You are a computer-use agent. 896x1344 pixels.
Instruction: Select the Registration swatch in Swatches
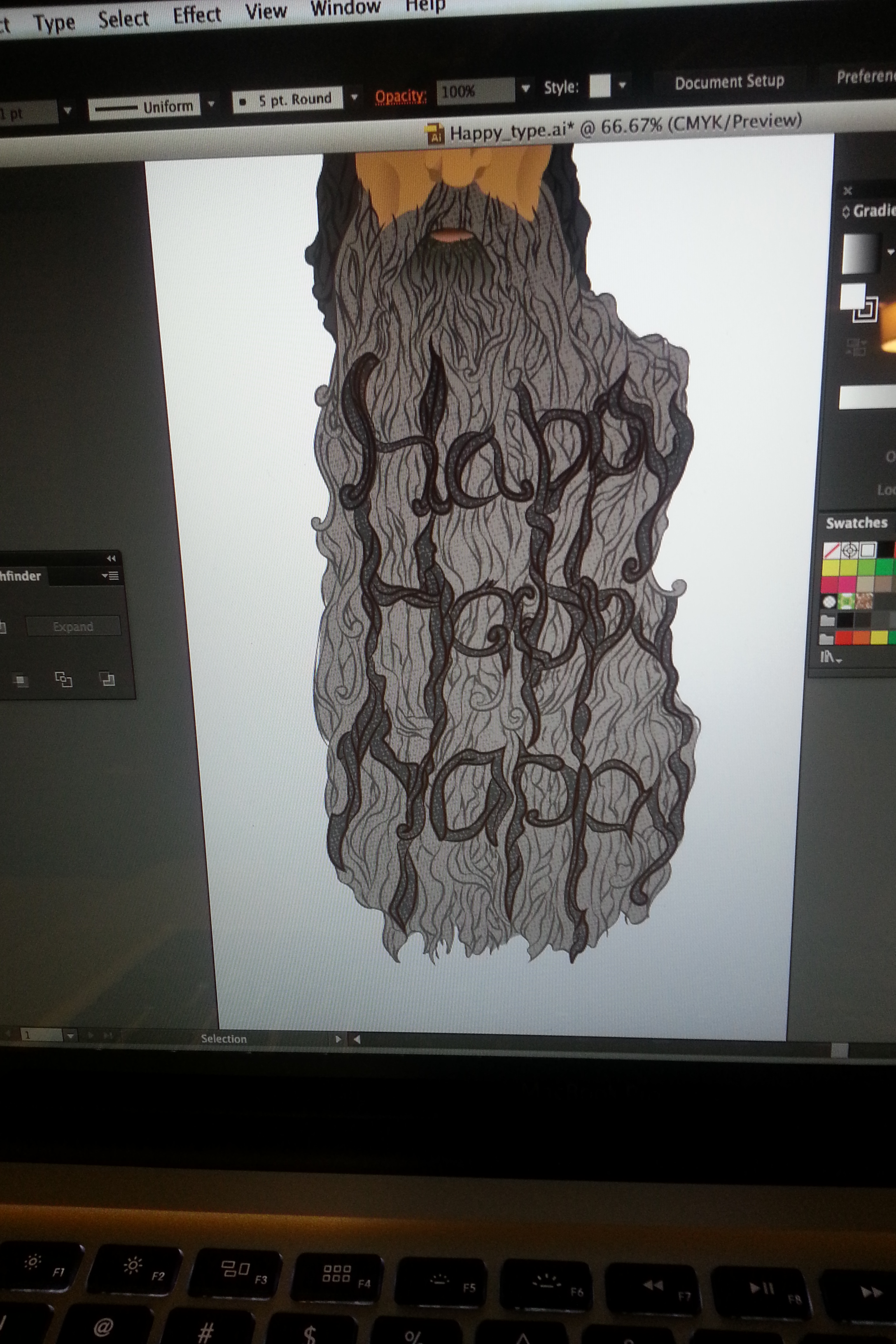coord(850,551)
